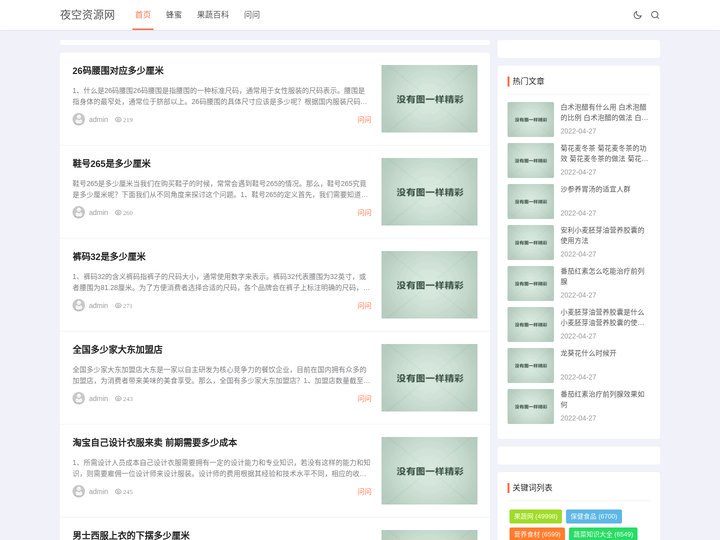The width and height of the screenshot is (720, 540).
Task: Select the green 果蔬网 keyword tag
Action: (535, 516)
